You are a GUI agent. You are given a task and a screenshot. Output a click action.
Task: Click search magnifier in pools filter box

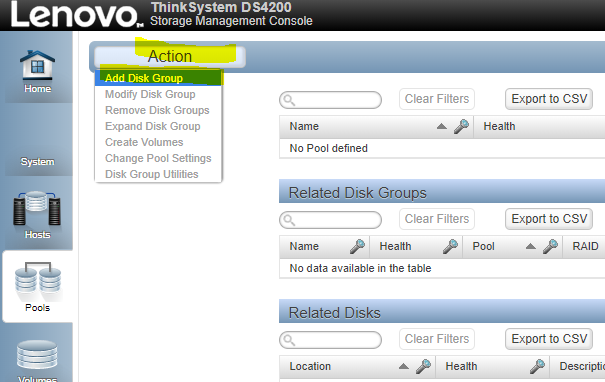click(x=289, y=100)
